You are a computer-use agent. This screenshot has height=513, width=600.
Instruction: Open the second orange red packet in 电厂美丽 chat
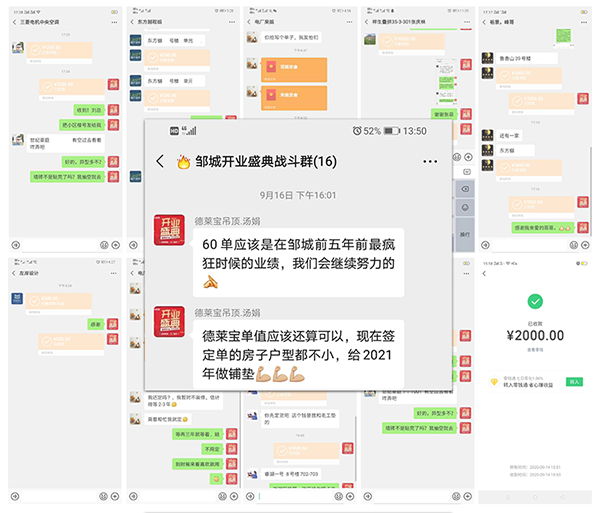(294, 98)
